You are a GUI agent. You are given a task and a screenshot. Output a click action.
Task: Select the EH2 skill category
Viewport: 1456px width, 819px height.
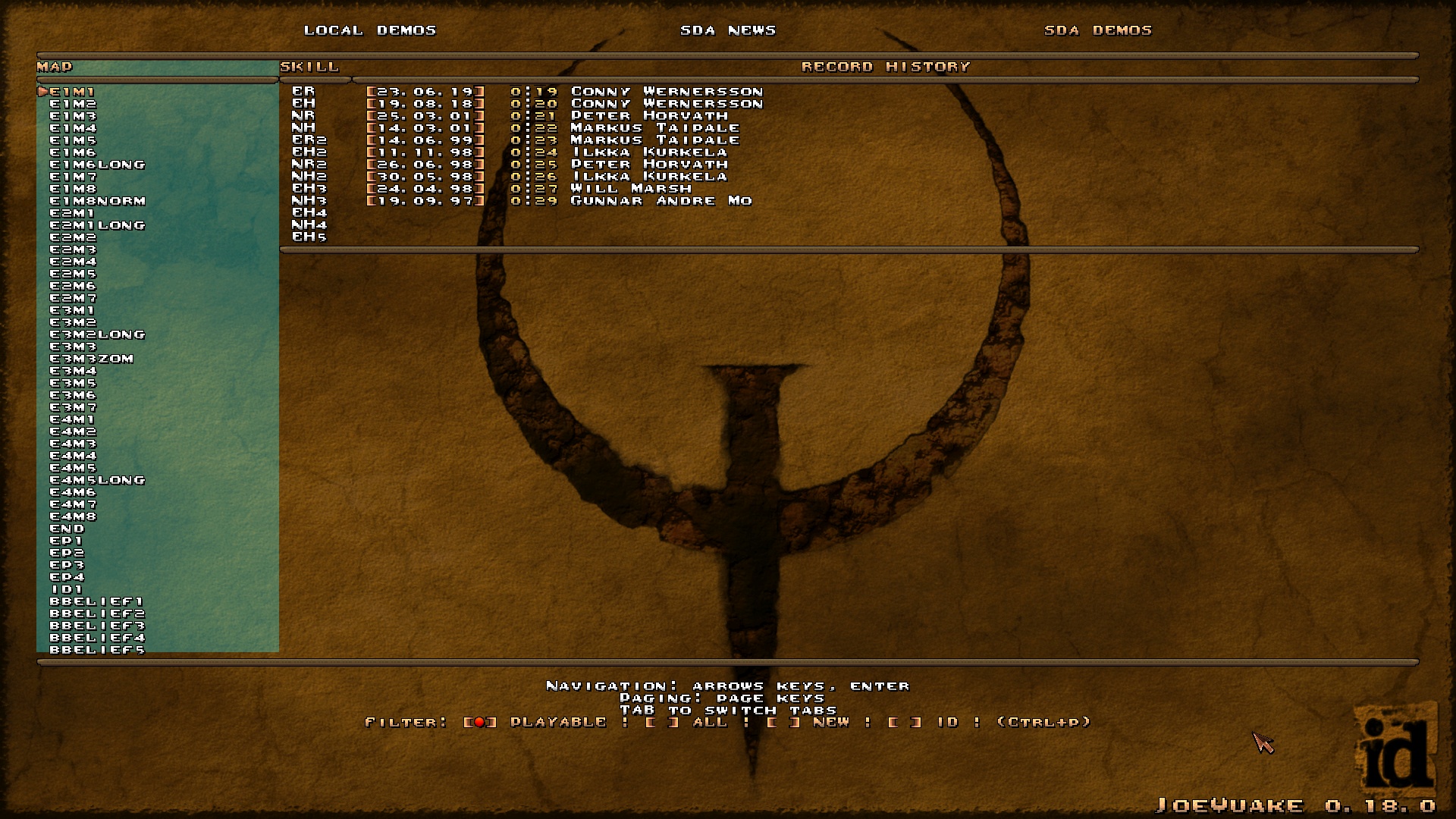[x=309, y=152]
